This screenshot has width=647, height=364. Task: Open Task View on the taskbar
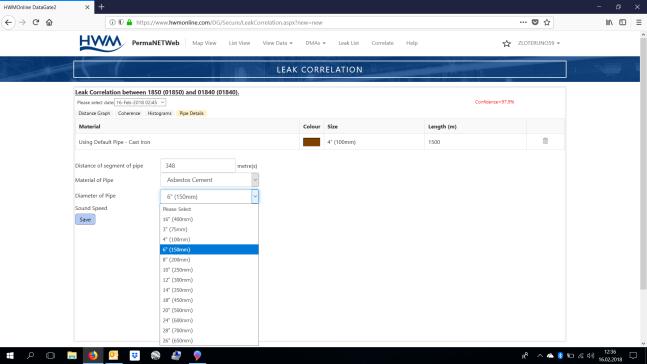pos(50,355)
